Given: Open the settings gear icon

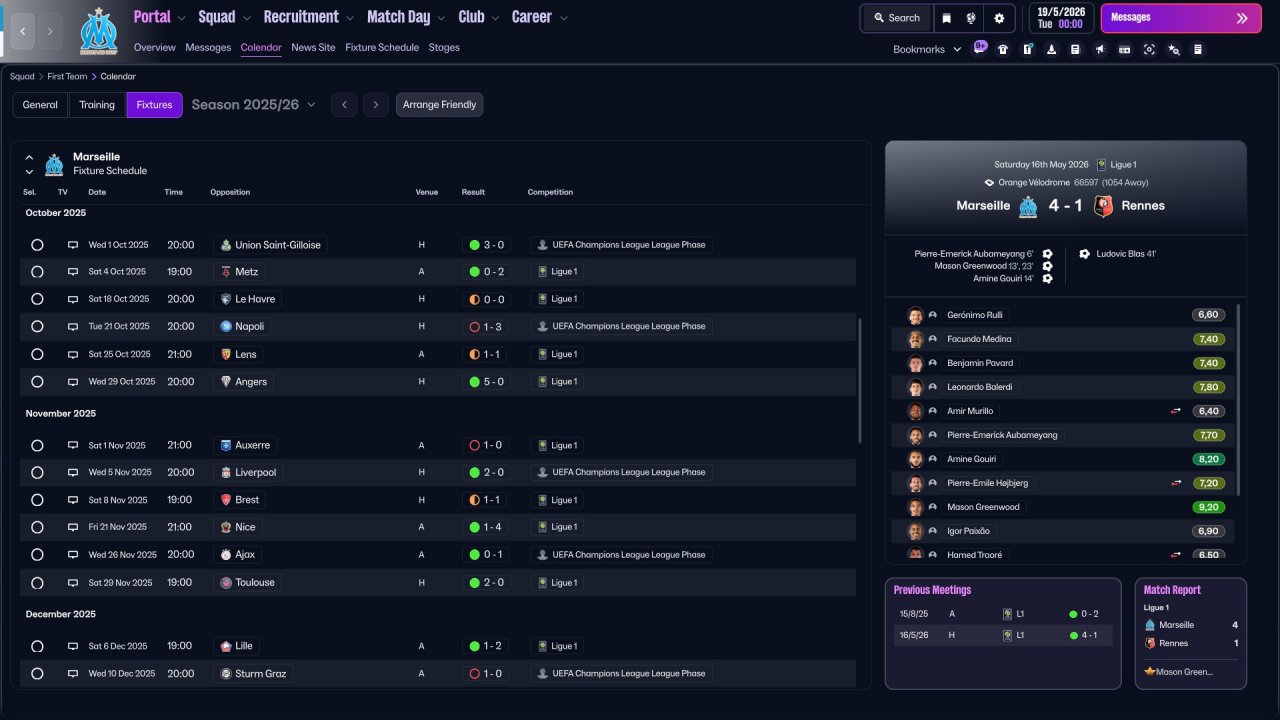Looking at the screenshot, I should [x=999, y=18].
